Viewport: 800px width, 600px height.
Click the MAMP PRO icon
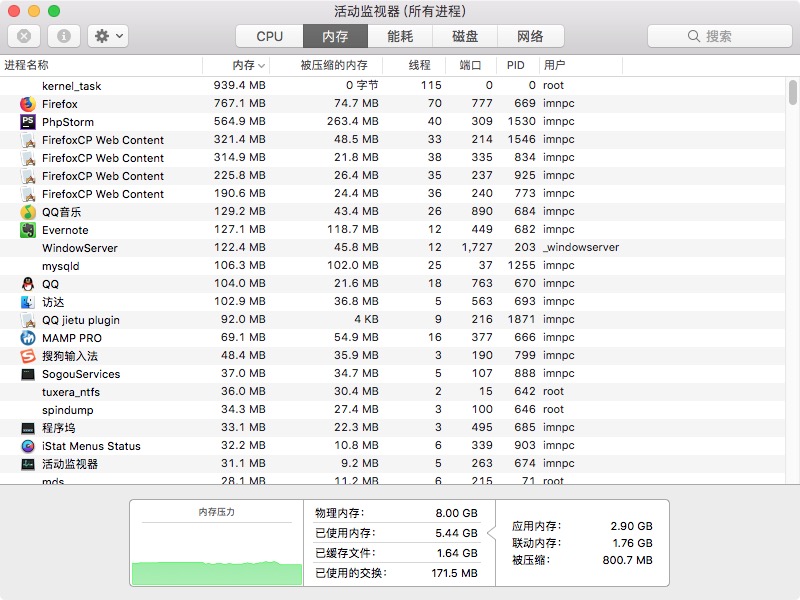[x=28, y=338]
